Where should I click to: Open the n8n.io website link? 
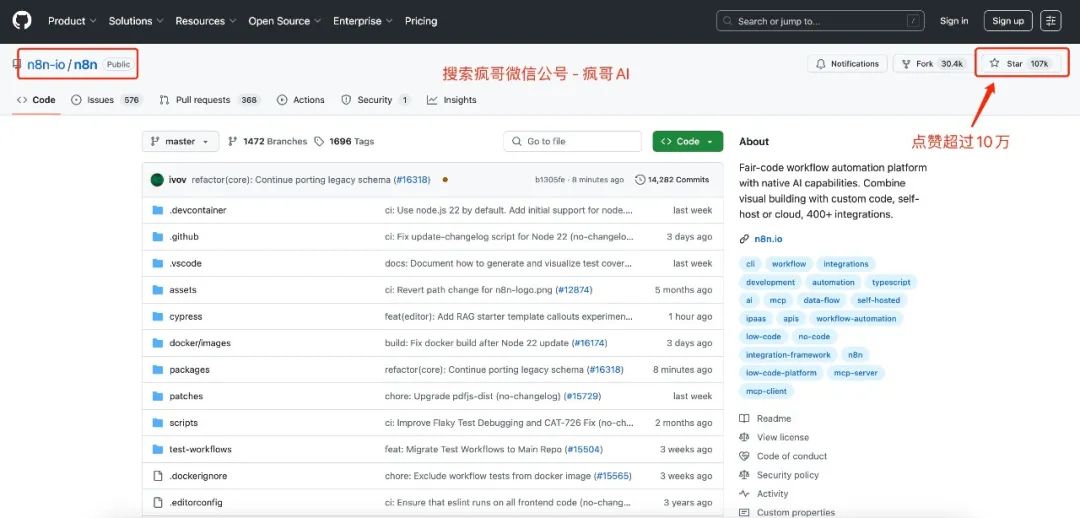768,239
